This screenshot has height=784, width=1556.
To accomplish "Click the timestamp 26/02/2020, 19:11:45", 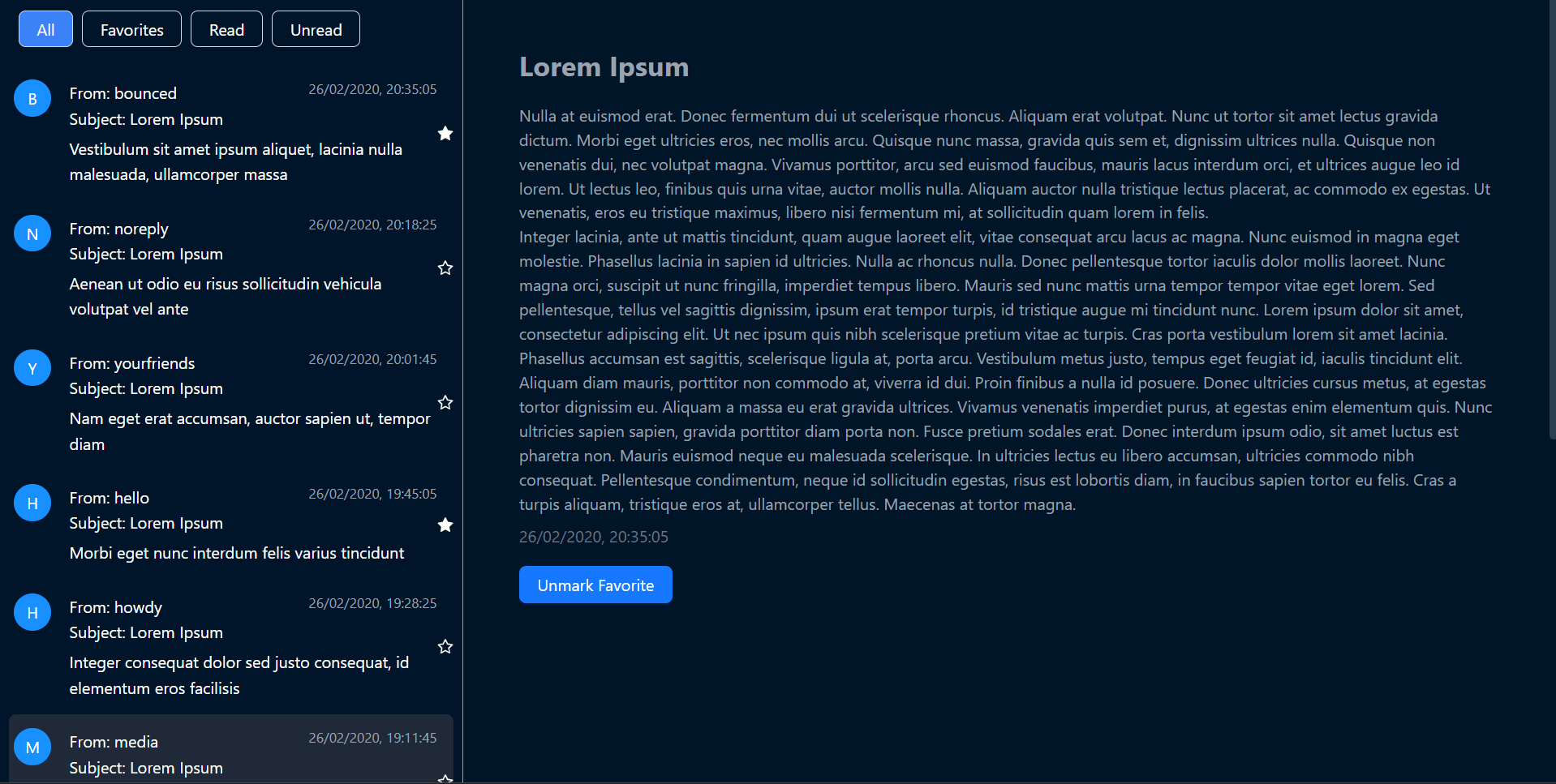I will (x=372, y=738).
